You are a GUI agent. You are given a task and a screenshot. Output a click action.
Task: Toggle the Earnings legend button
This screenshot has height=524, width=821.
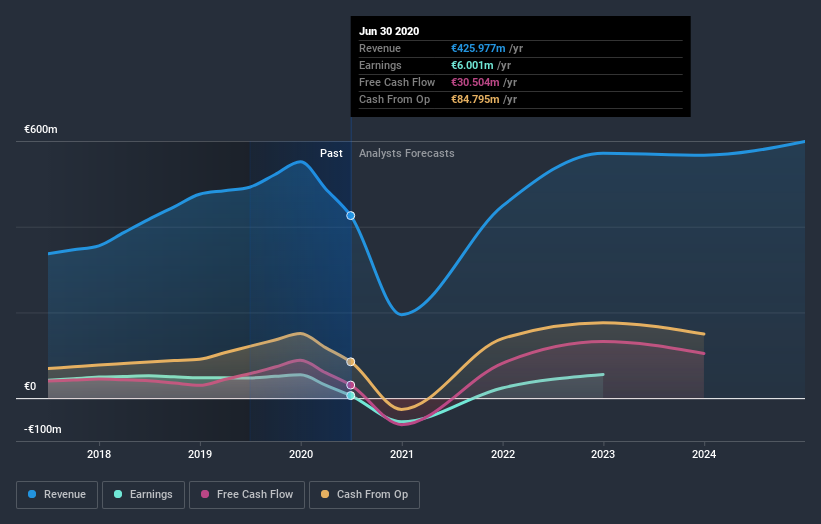click(143, 495)
